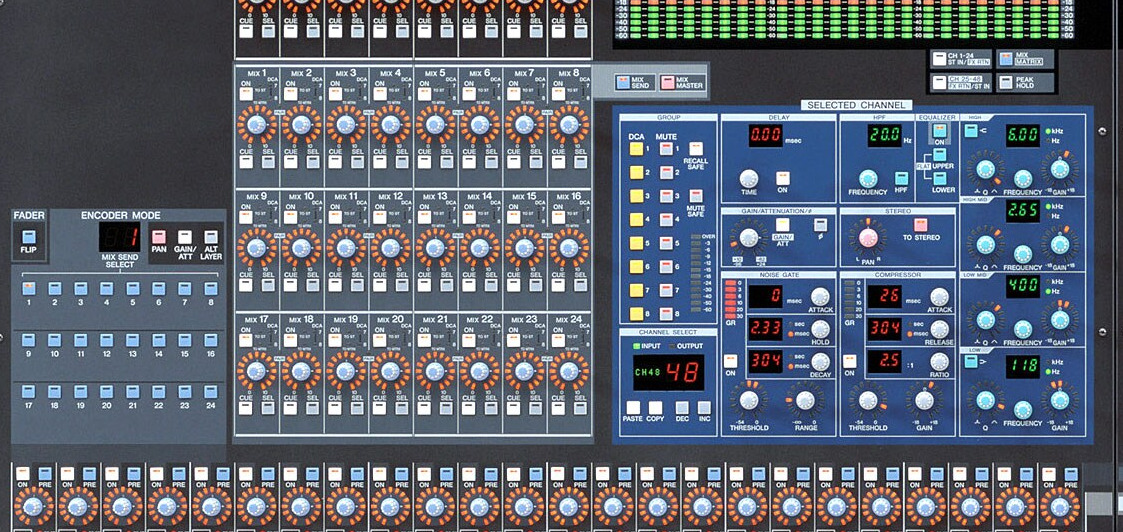Click the MIX 3 CUE button
The image size is (1123, 532).
(x=336, y=162)
